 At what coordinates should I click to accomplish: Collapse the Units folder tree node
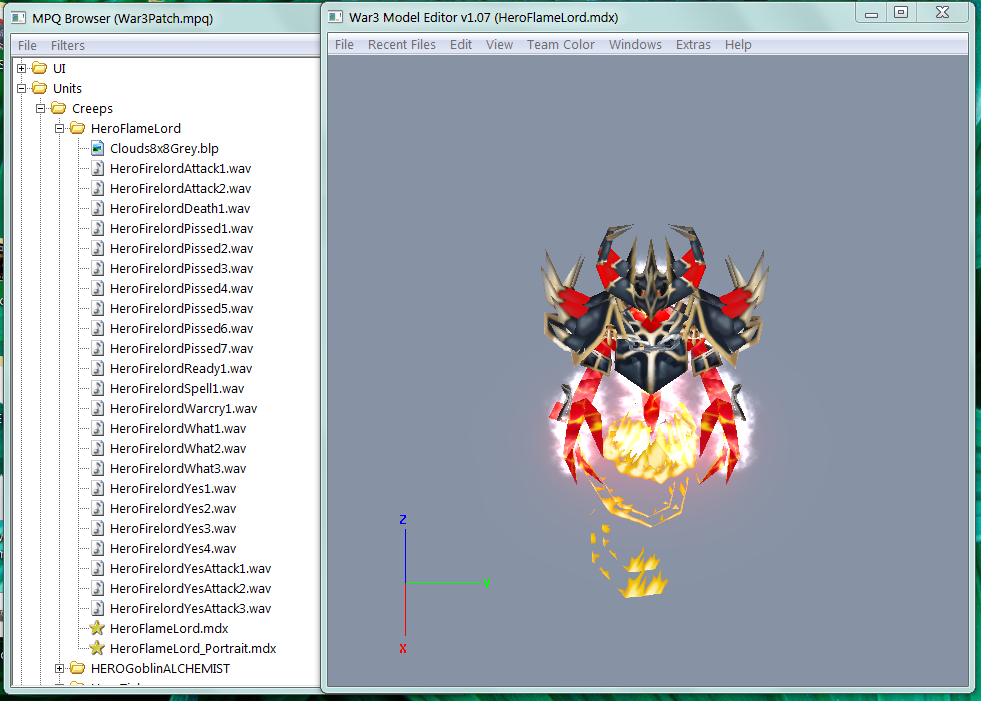coord(21,88)
